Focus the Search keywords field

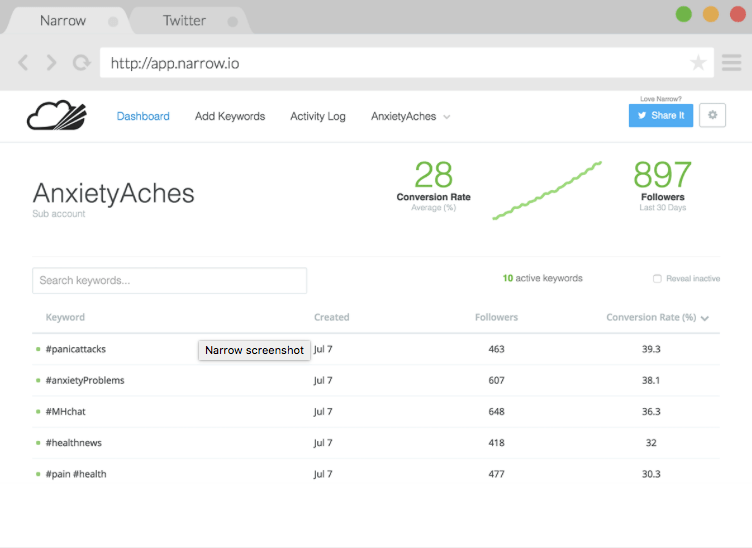click(x=169, y=280)
